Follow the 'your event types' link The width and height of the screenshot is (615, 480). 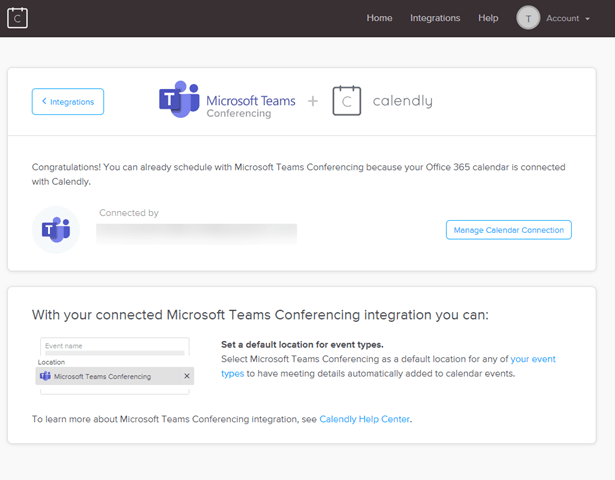click(532, 359)
